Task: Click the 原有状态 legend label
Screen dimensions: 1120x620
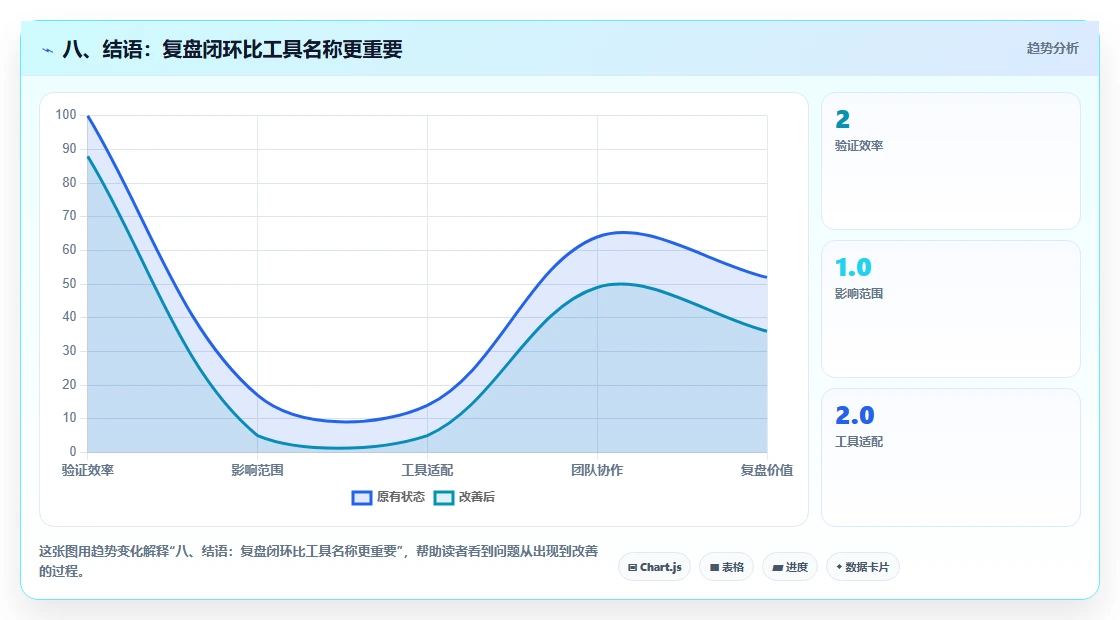Action: point(401,497)
